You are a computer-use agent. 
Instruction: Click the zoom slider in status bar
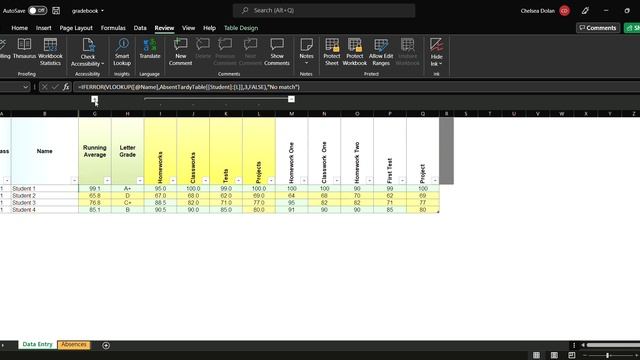coord(607,356)
